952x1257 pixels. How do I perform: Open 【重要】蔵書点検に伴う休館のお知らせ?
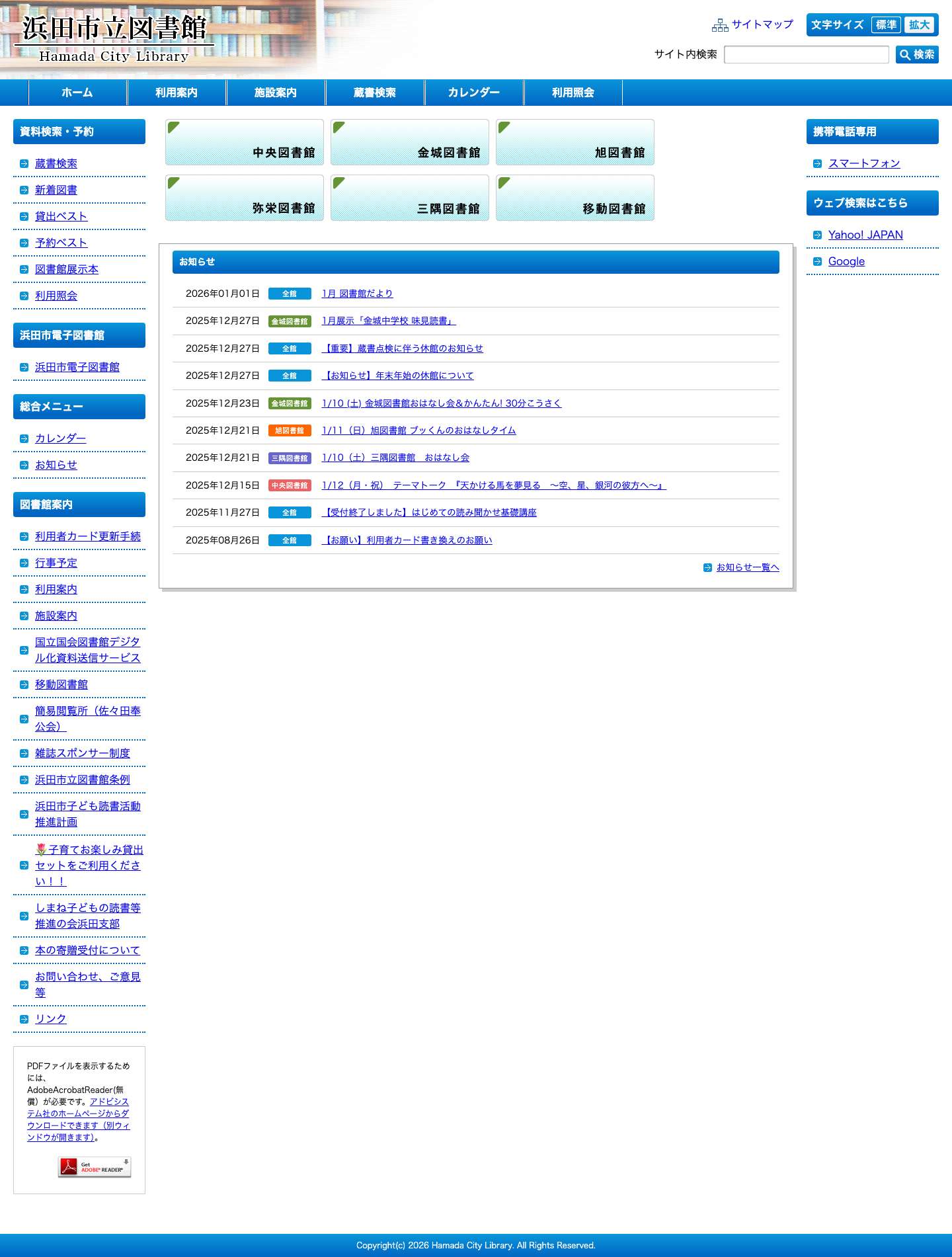(x=402, y=348)
